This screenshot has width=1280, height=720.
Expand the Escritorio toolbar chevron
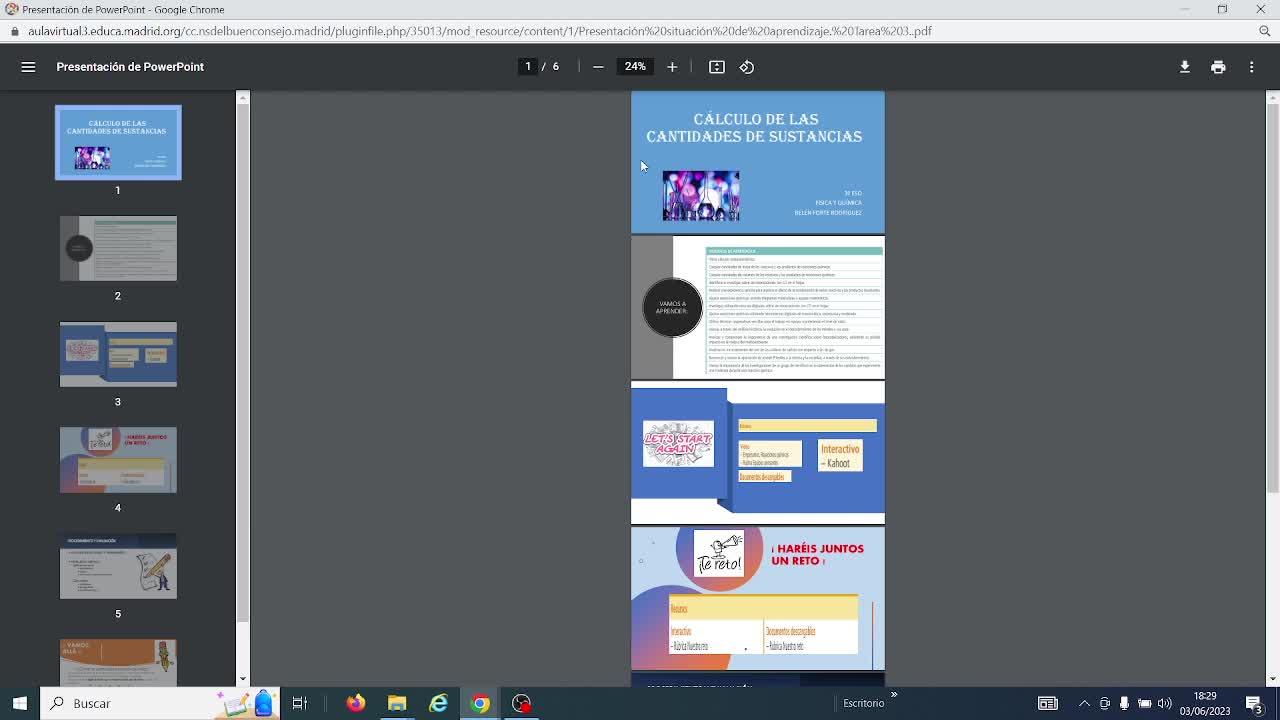894,694
